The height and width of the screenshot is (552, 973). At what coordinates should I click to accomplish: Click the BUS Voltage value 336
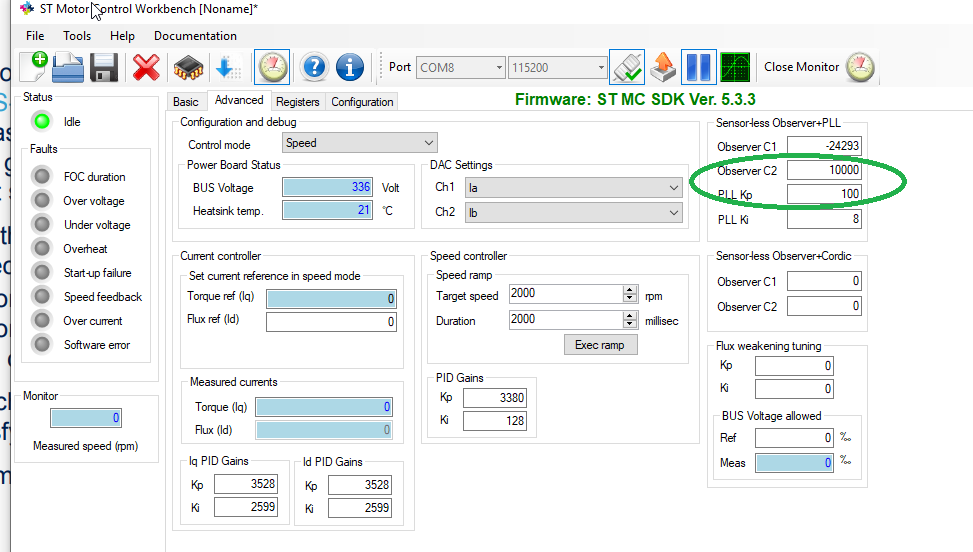(327, 187)
